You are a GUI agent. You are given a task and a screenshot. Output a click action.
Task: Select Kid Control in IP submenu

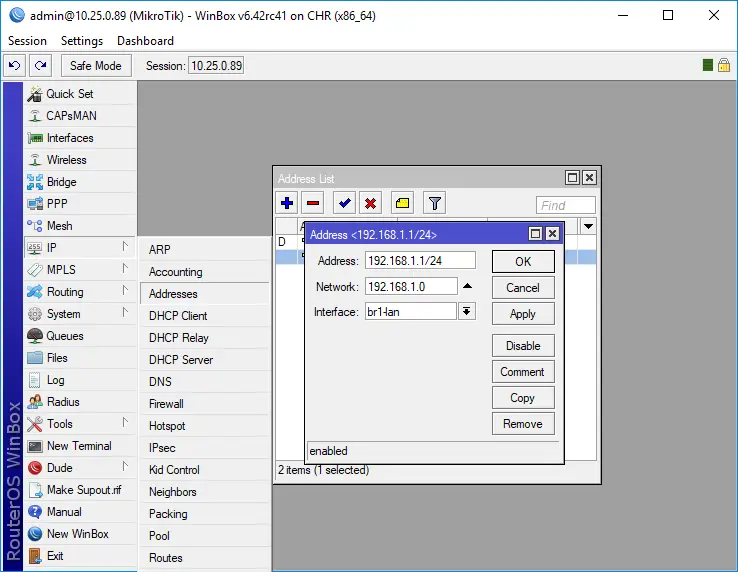click(x=205, y=470)
